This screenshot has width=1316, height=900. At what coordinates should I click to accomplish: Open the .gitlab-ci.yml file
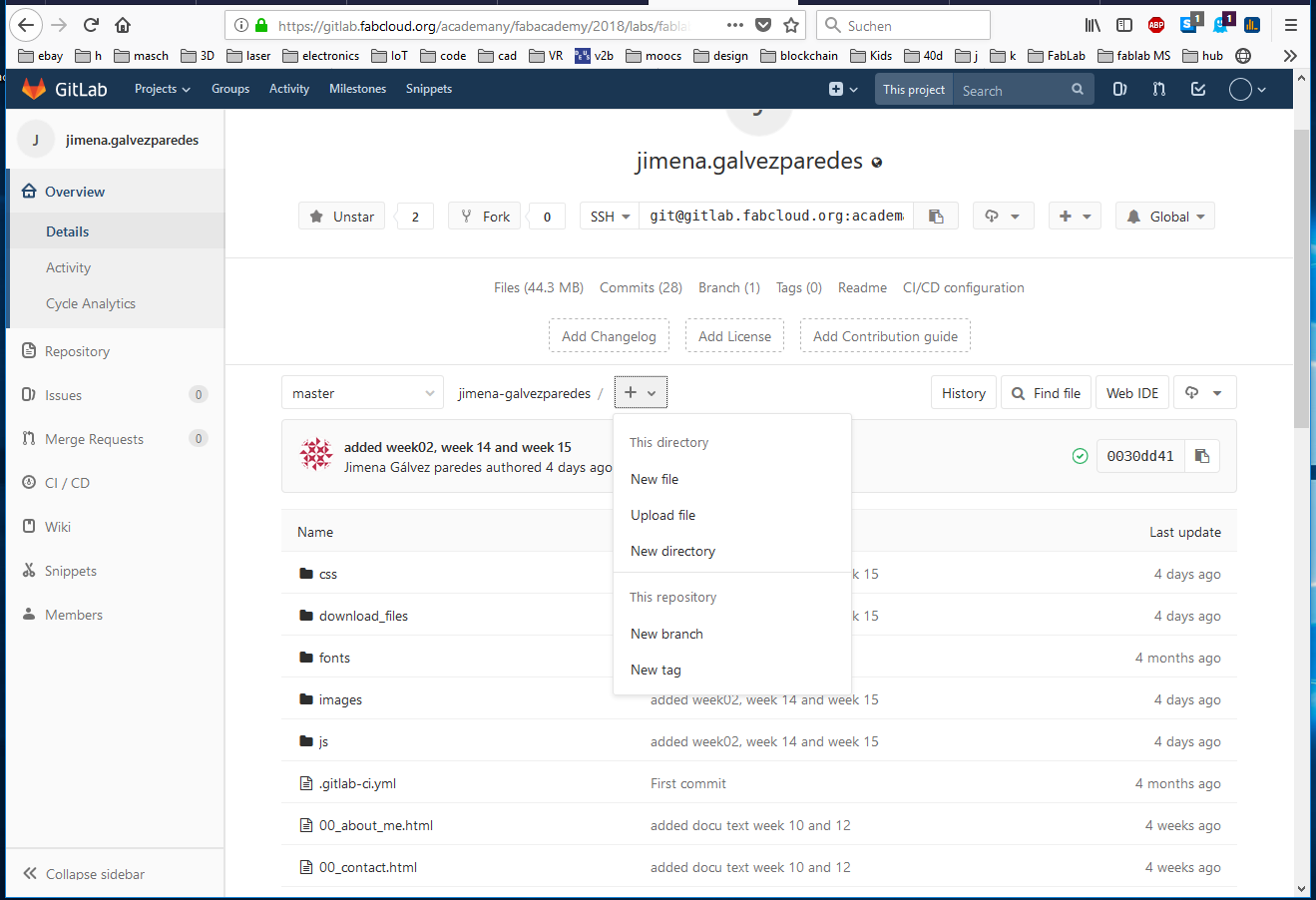[357, 783]
